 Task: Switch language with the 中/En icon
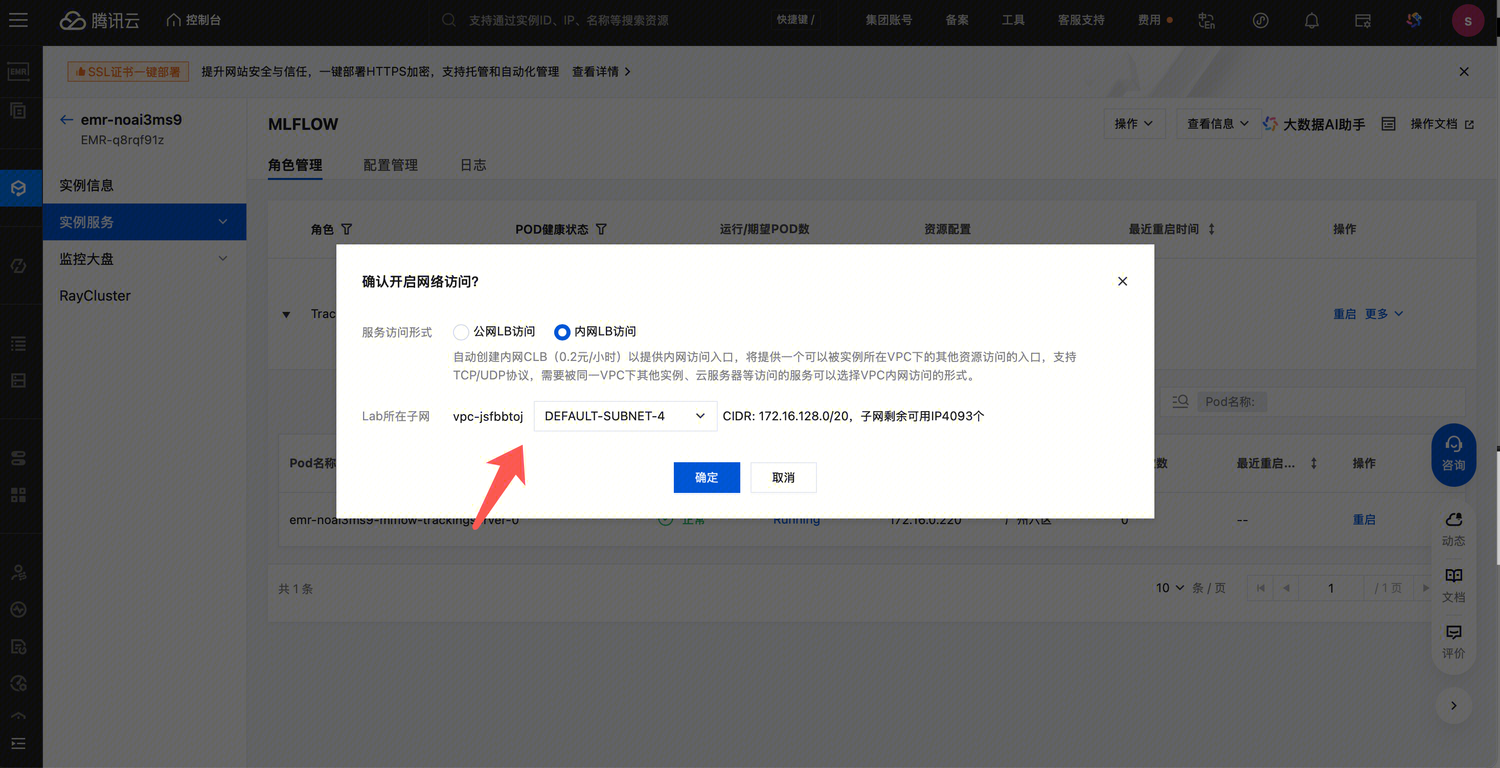(x=1207, y=20)
